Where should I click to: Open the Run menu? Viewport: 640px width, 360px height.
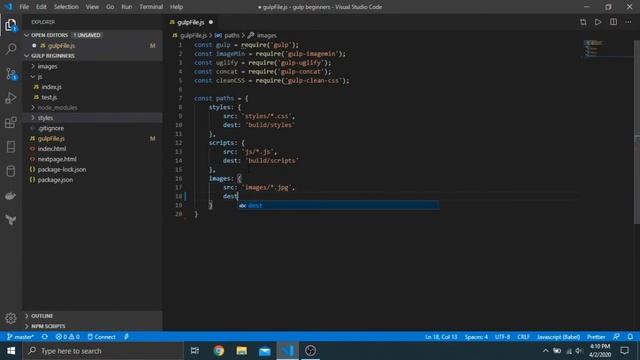coord(127,7)
